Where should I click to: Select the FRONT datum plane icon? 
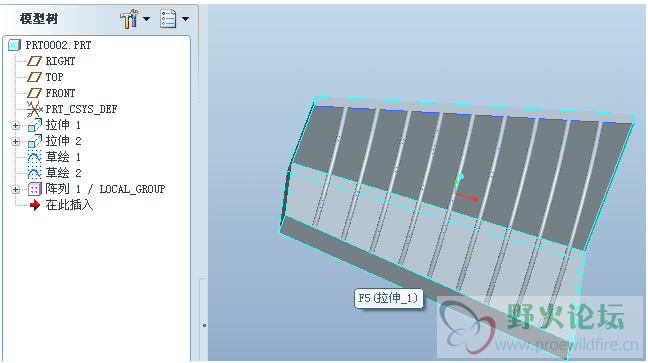pyautogui.click(x=34, y=93)
